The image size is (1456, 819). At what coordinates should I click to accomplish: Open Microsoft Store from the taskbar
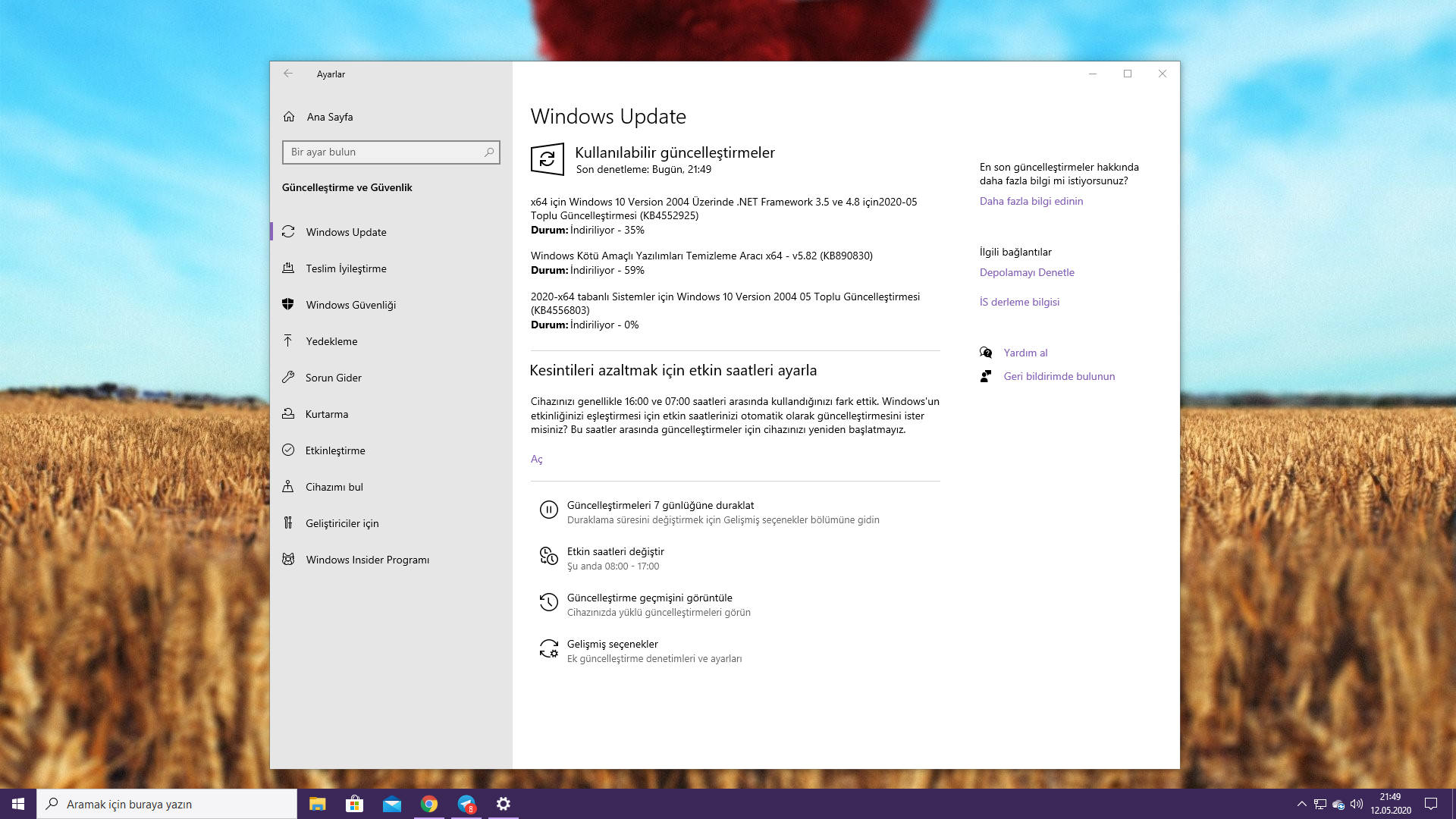click(355, 804)
